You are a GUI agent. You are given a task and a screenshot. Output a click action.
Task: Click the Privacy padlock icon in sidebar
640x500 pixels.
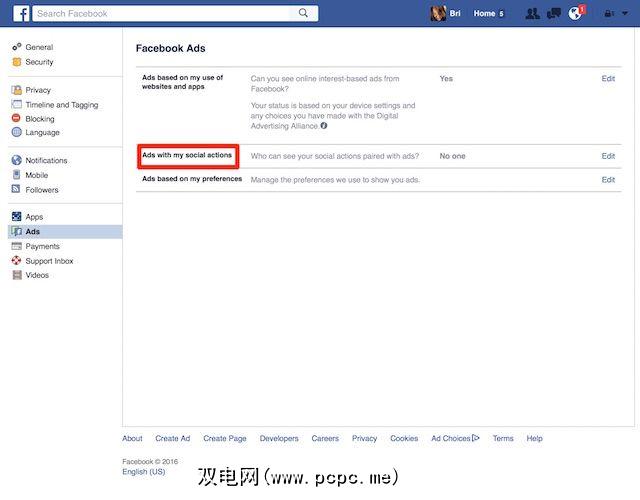click(x=17, y=90)
